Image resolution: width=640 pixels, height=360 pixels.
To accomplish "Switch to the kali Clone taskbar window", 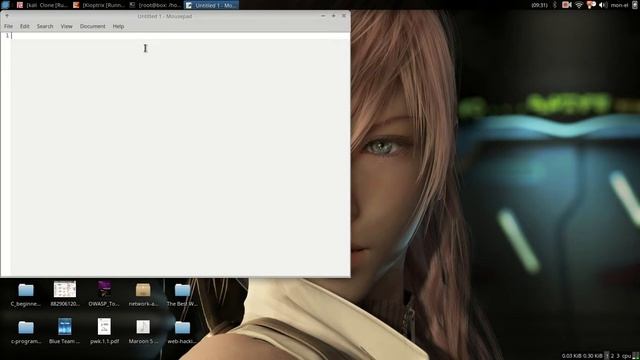I will (42, 5).
